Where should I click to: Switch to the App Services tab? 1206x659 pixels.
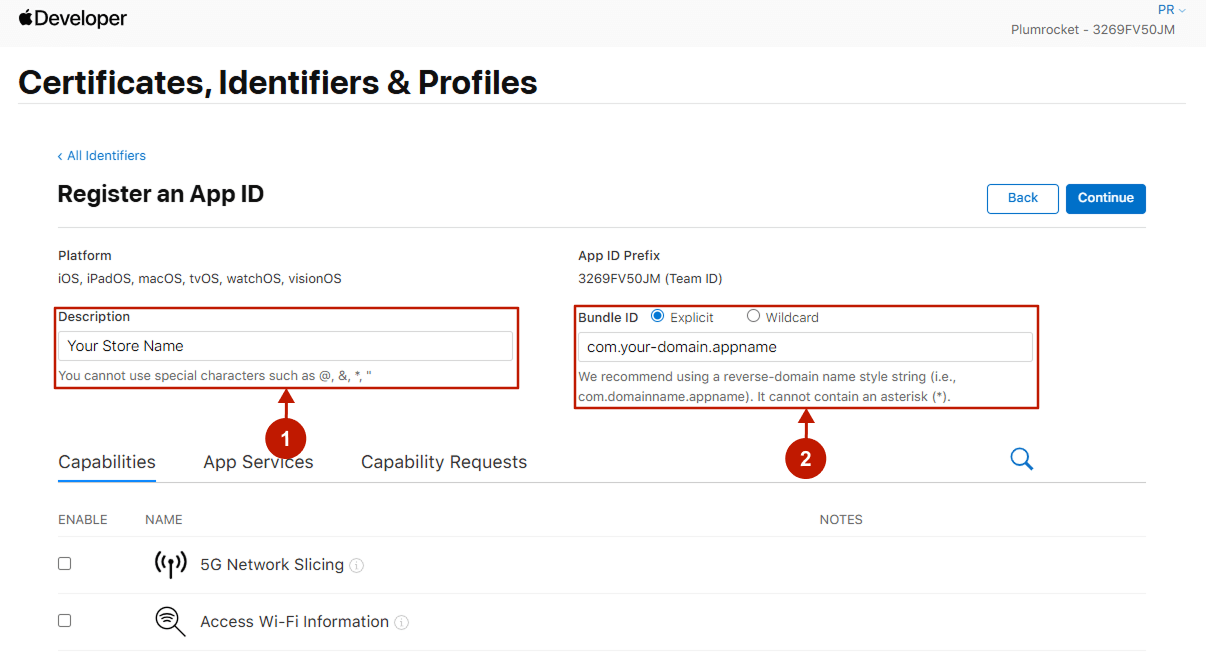(258, 462)
